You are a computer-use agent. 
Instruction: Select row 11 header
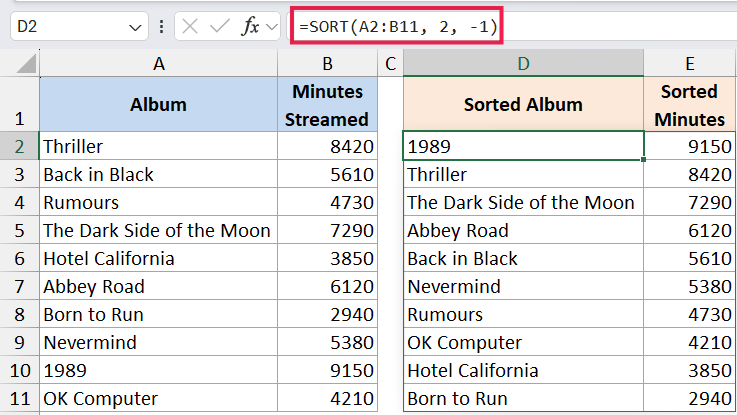point(19,398)
